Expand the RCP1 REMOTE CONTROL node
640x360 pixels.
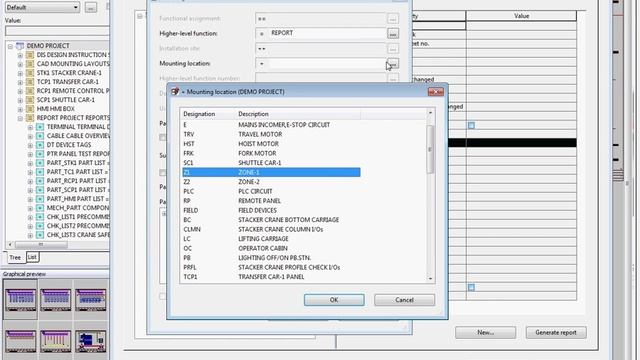(20, 91)
